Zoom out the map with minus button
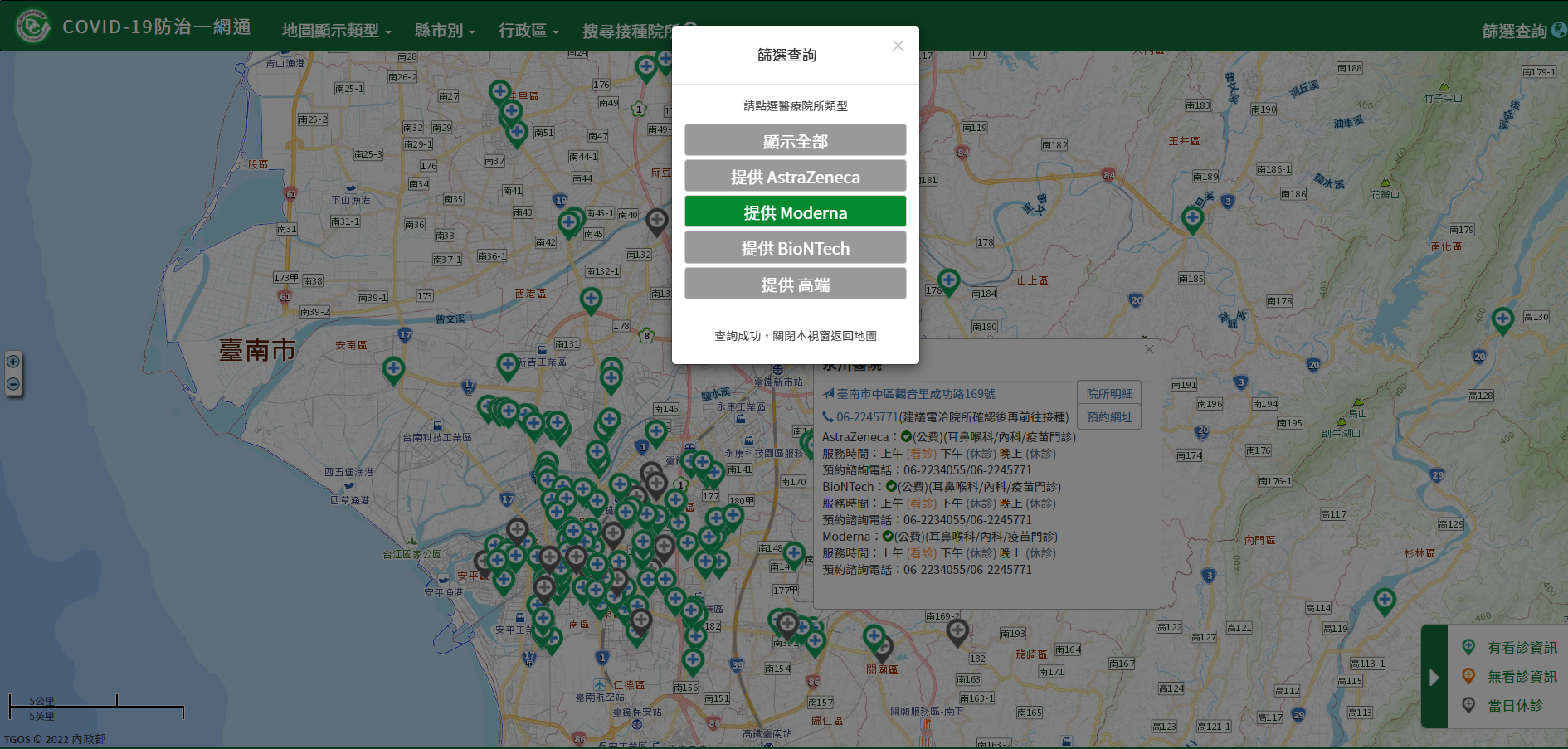The image size is (1568, 749). 13,384
